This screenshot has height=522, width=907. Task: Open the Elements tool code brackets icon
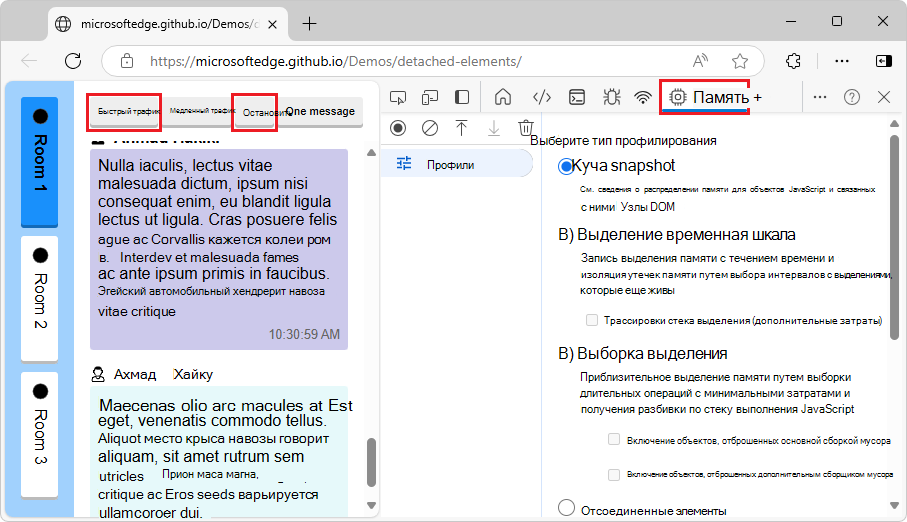[x=541, y=97]
